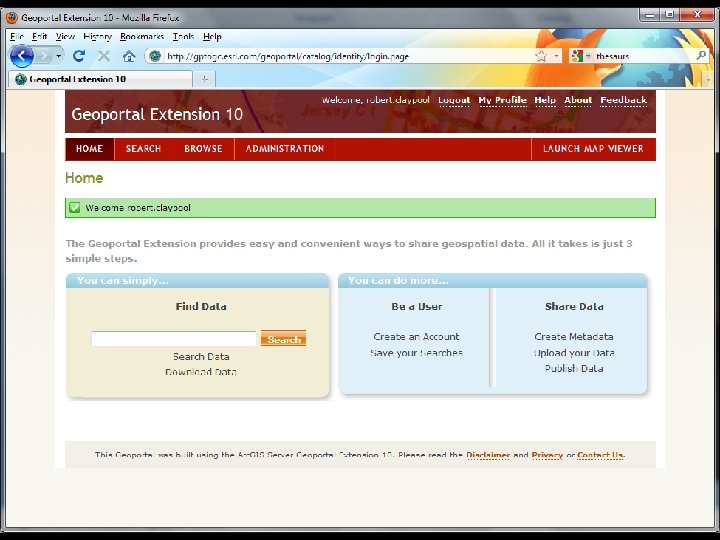Image resolution: width=720 pixels, height=540 pixels.
Task: Click the Share Data heading
Action: (x=574, y=306)
